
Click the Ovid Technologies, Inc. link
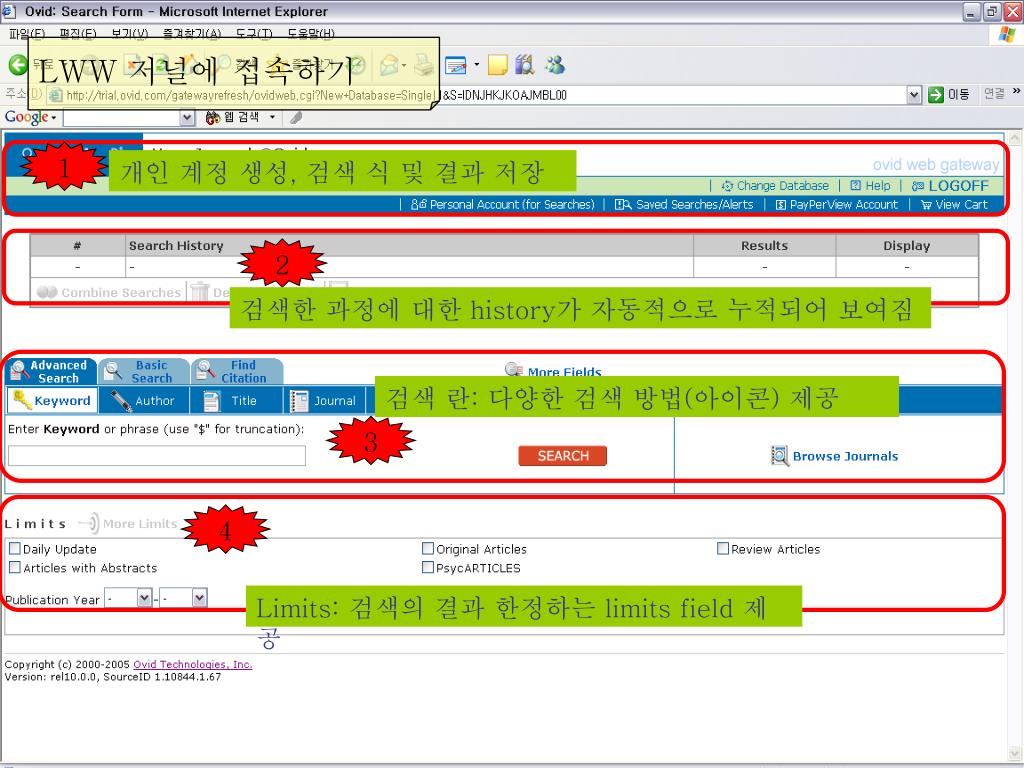tap(193, 664)
